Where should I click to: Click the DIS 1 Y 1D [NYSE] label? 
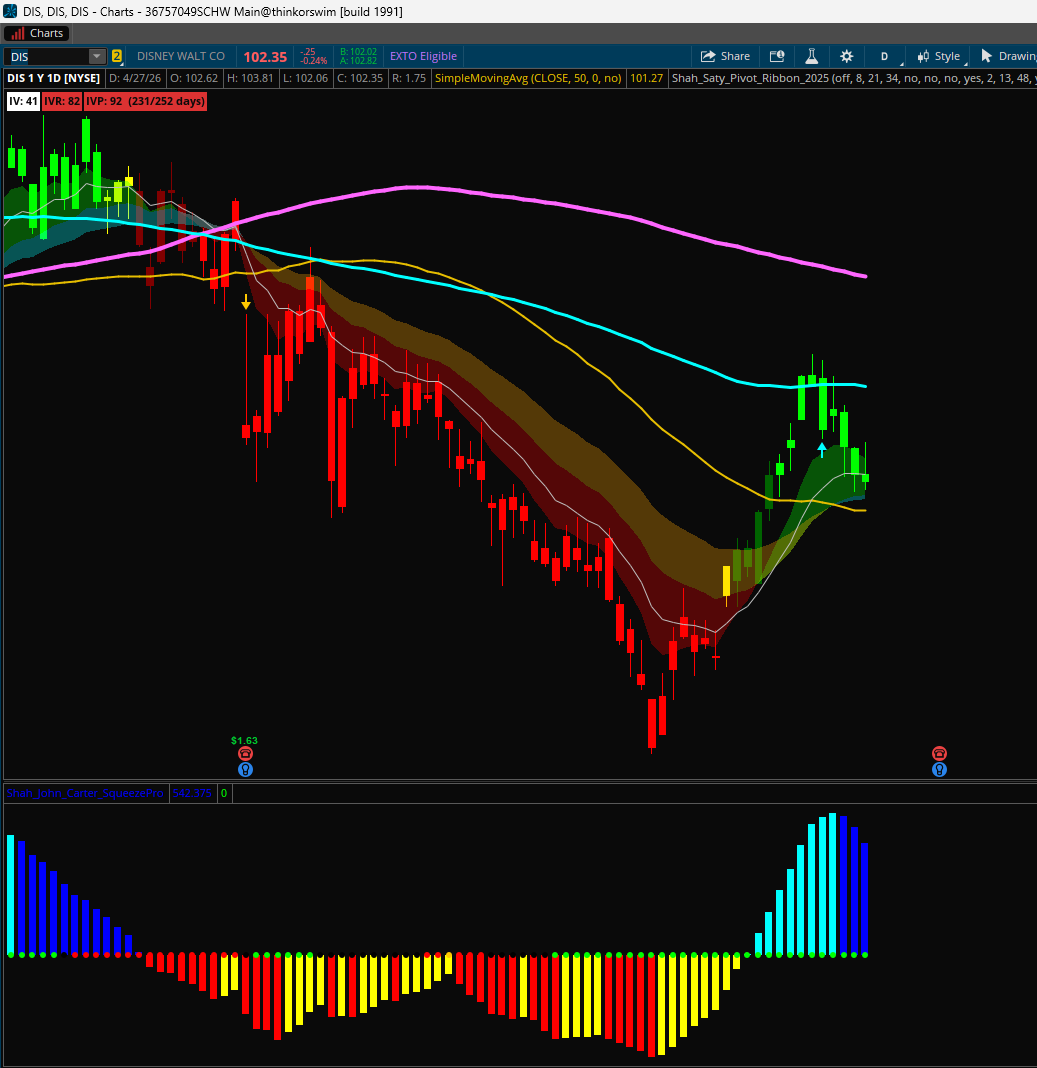54,78
